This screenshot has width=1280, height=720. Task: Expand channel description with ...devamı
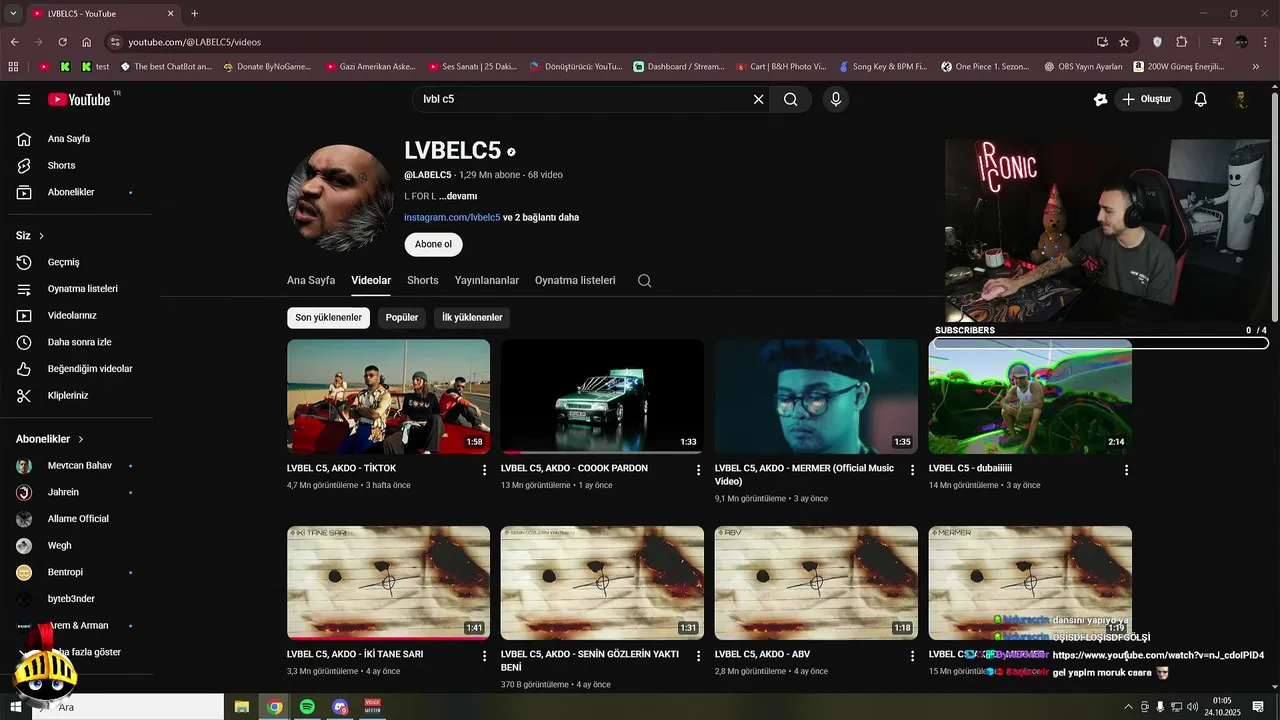[x=458, y=196]
